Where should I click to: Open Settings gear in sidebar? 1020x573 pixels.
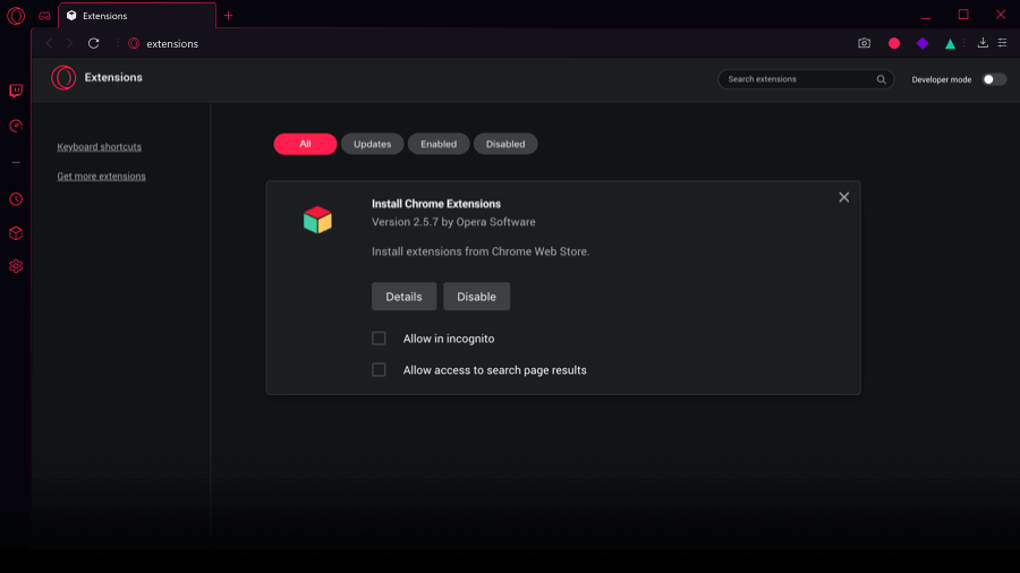[x=16, y=266]
